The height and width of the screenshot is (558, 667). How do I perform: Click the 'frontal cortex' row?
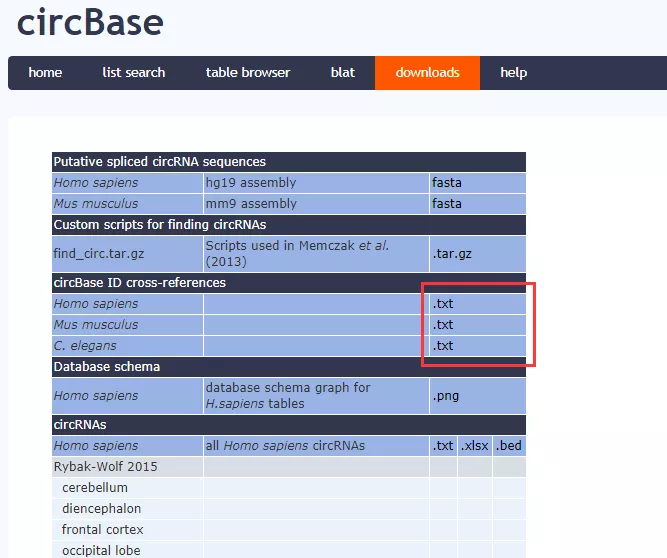pyautogui.click(x=289, y=530)
